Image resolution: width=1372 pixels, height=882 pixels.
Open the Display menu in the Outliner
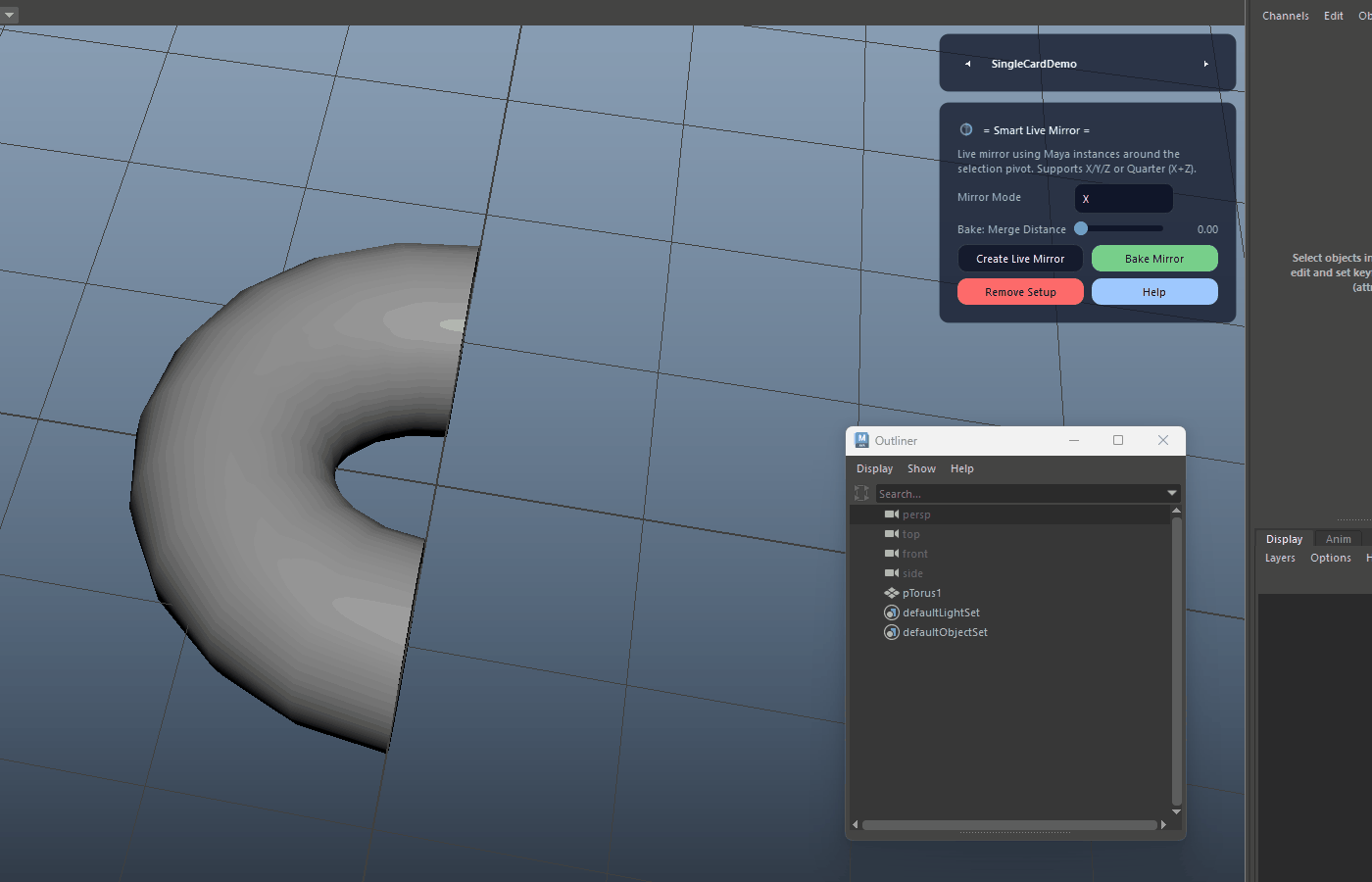pyautogui.click(x=874, y=468)
